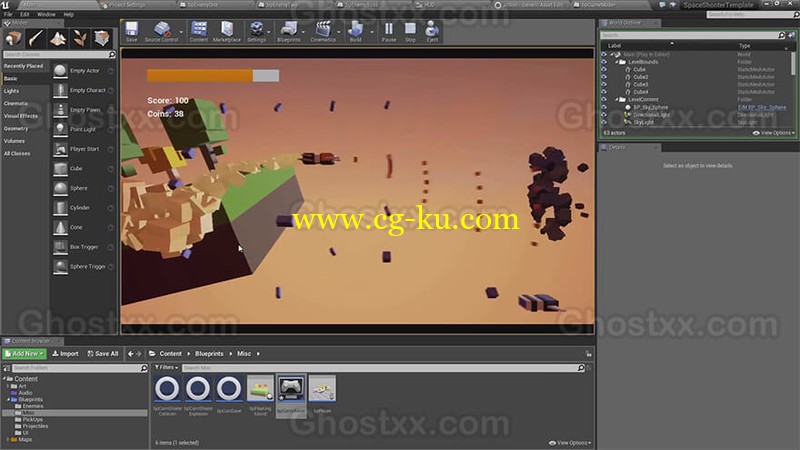Click the Empty Character placement icon
This screenshot has width=800, height=450.
(x=60, y=90)
